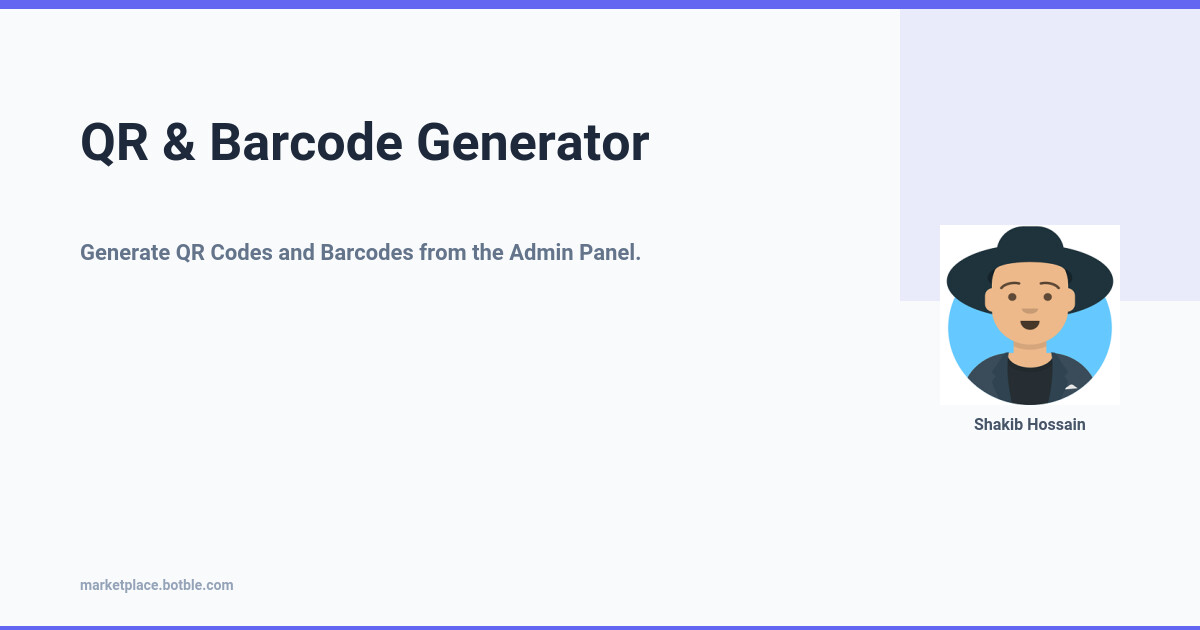
Task: Click "Admin Panel" in the subtitle
Action: pyautogui.click(x=575, y=252)
